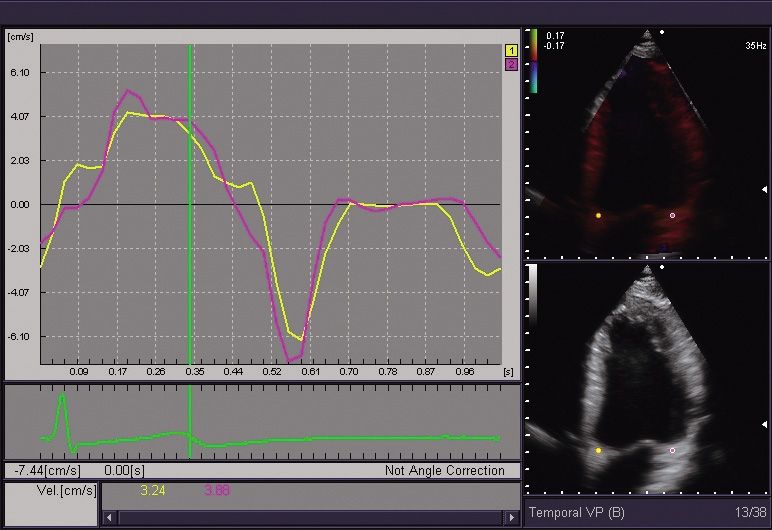Click focus arrow marker beside grayscale image
Viewport: 772px width, 530px height.
click(764, 423)
